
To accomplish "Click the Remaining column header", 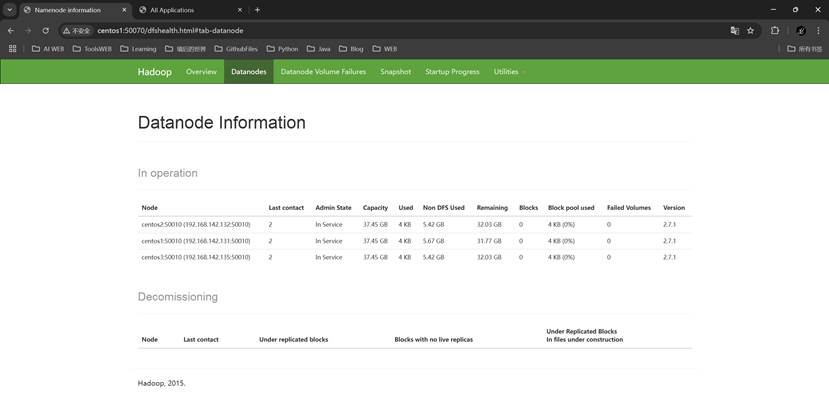I will [492, 208].
